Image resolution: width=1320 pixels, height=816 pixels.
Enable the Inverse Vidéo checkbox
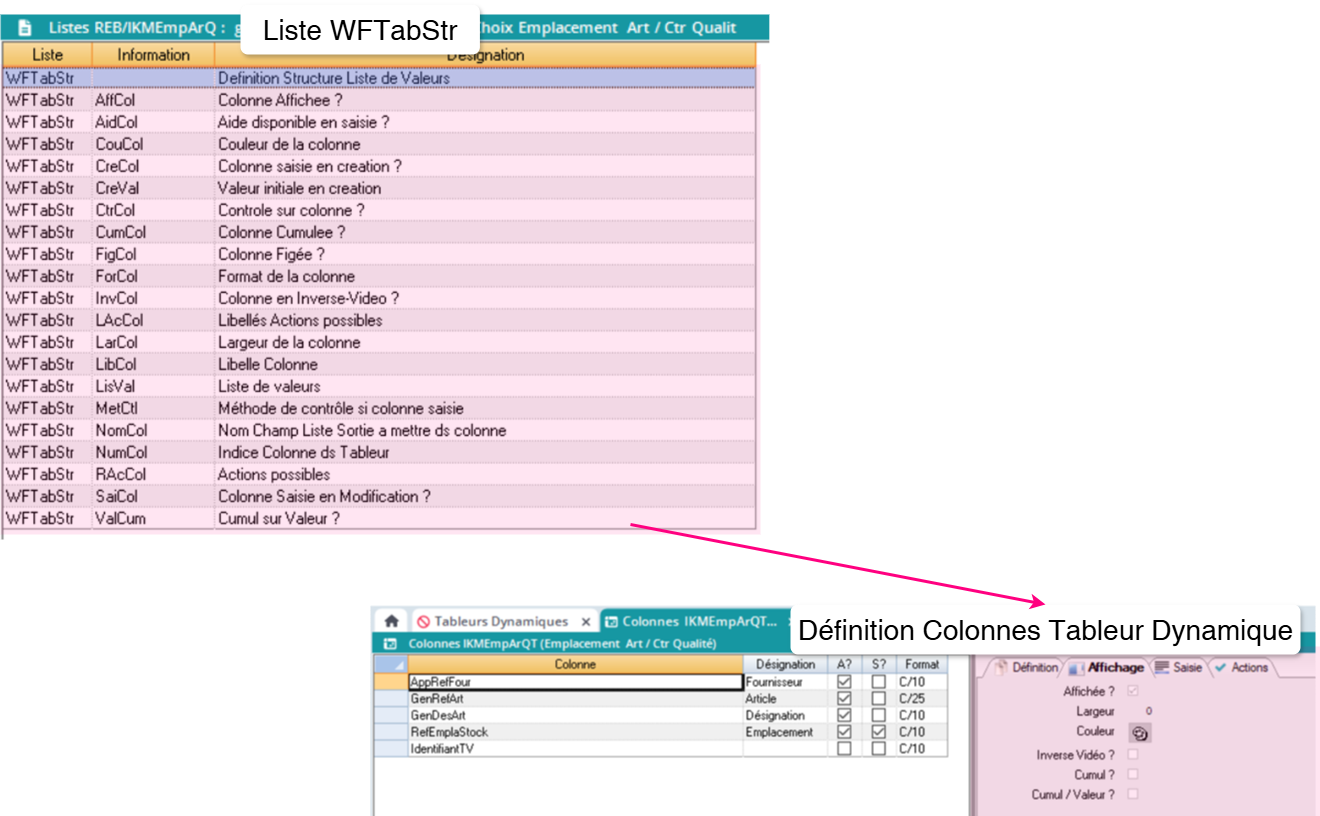(1133, 754)
